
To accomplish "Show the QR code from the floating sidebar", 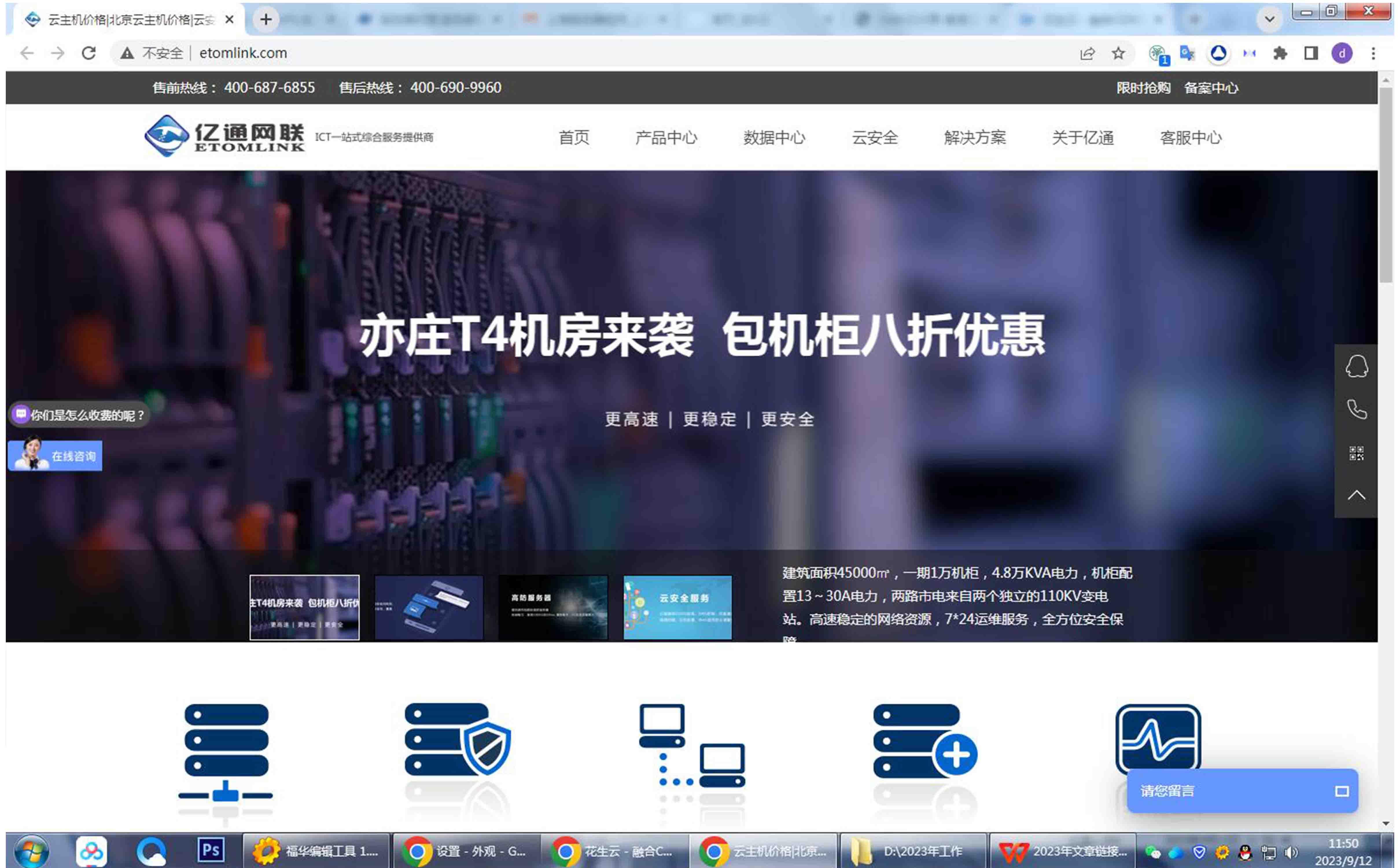I will coord(1357,453).
